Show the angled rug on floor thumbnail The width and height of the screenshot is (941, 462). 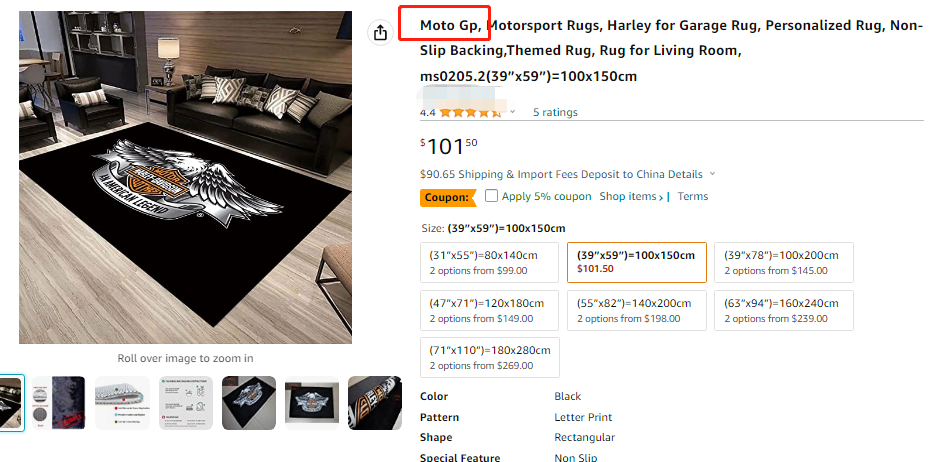pos(248,403)
